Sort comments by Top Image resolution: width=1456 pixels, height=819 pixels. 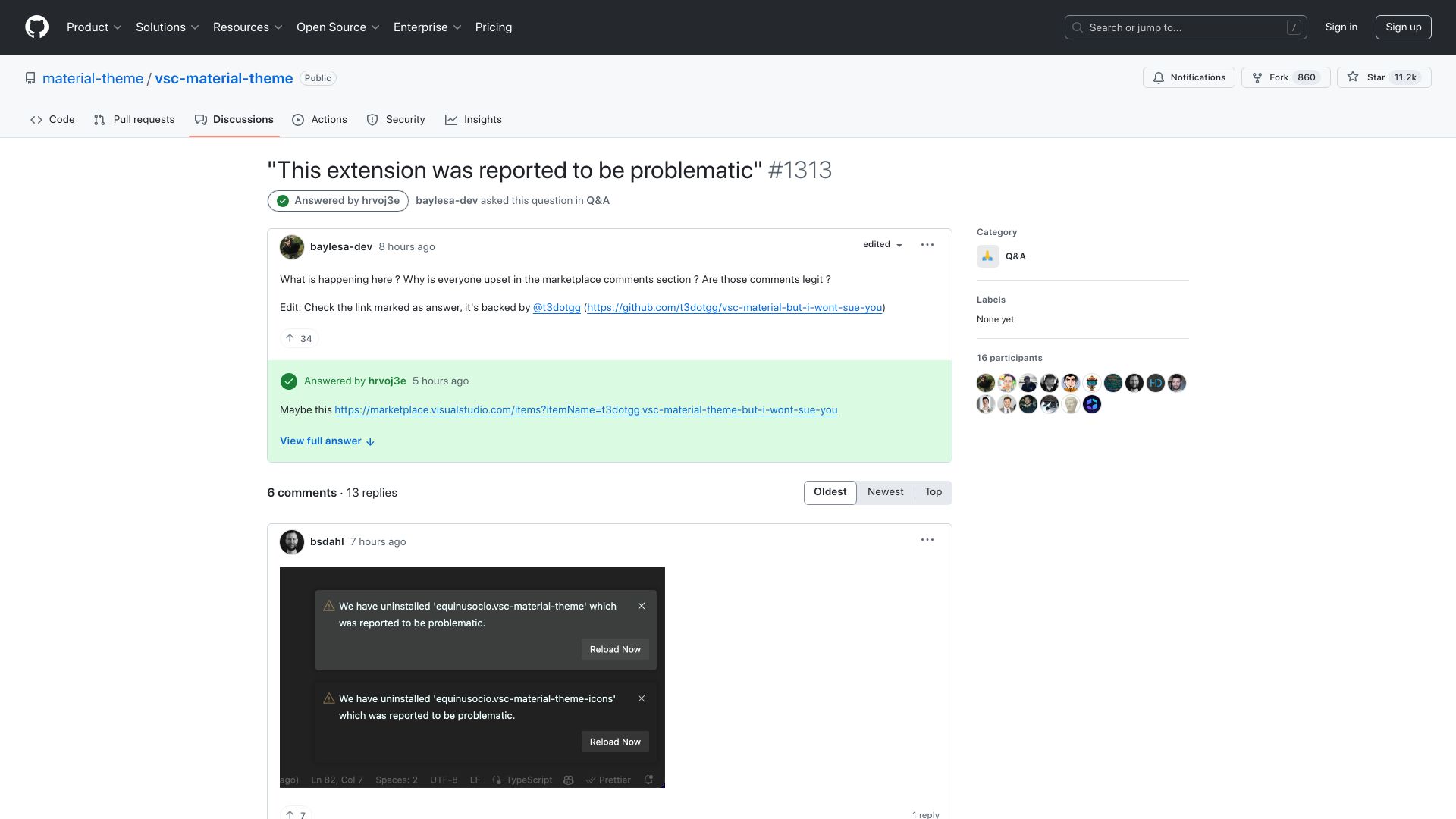point(934,492)
